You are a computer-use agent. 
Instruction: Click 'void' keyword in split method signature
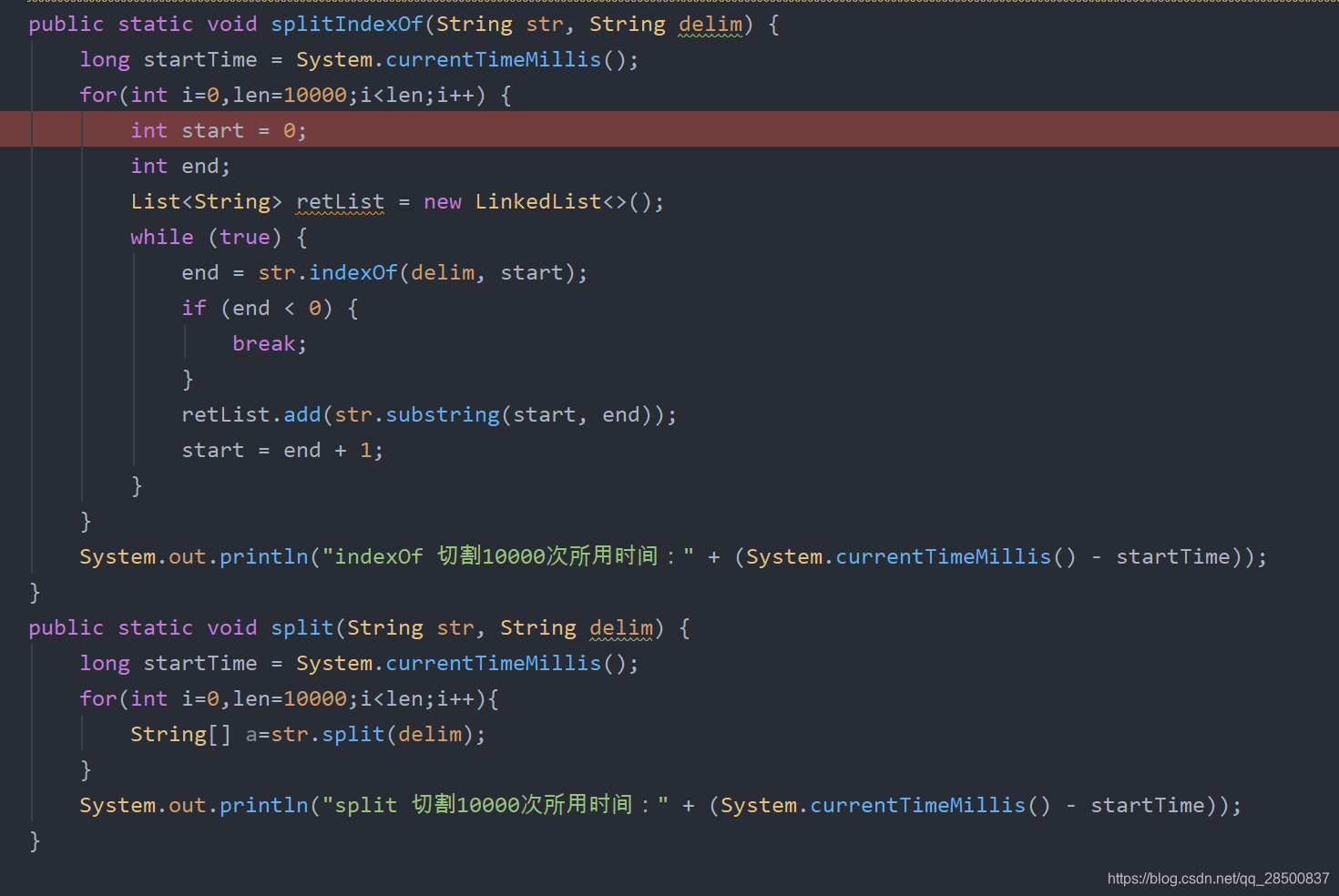pyautogui.click(x=232, y=628)
